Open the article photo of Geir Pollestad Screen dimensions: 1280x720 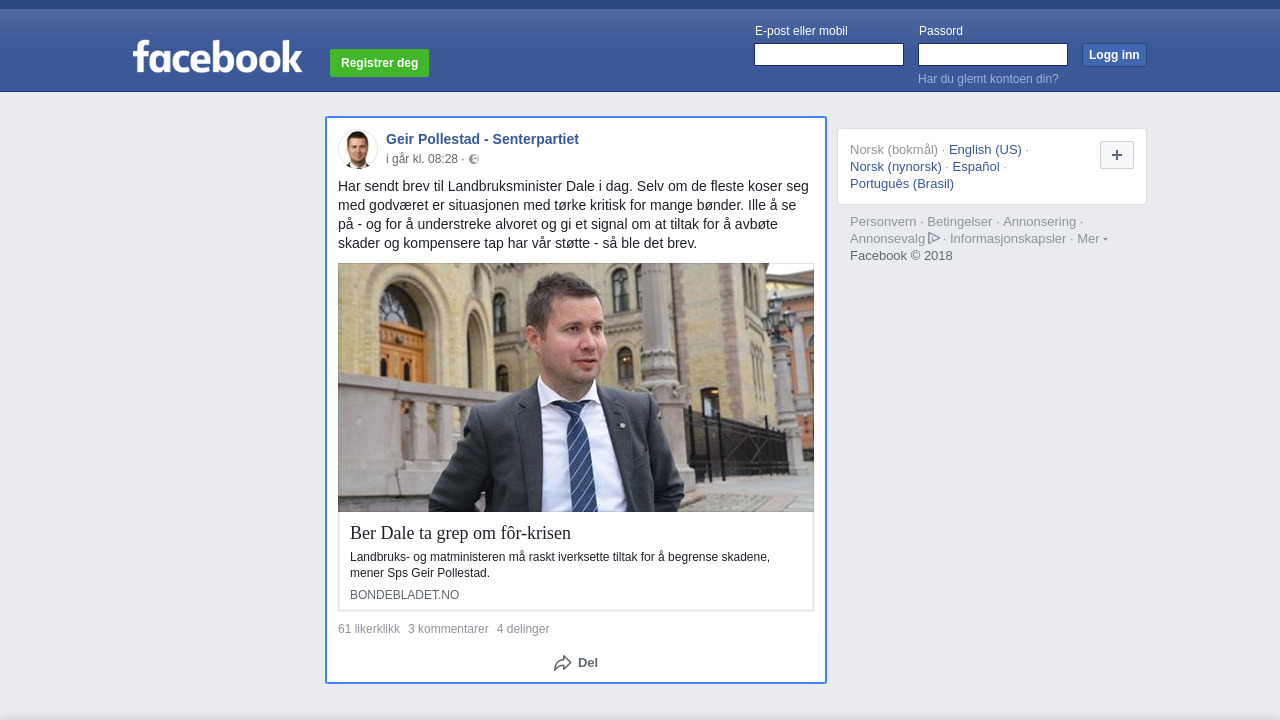point(576,387)
